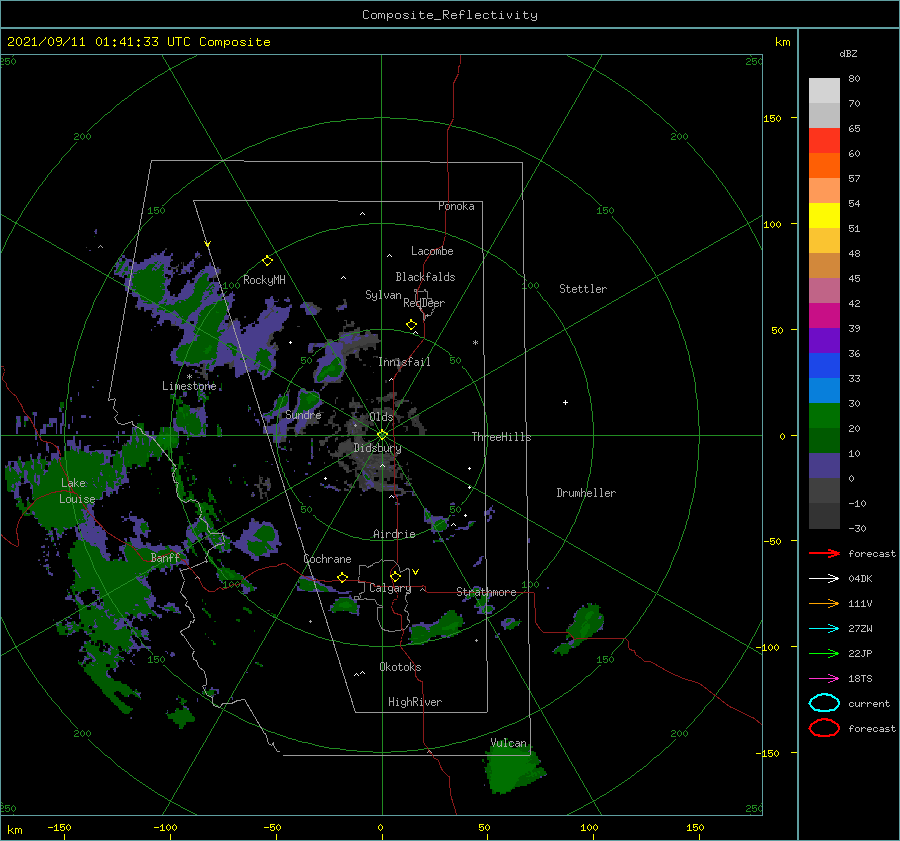This screenshot has height=841, width=900.
Task: Click the white cross marker south of Stettler
Action: [x=565, y=402]
